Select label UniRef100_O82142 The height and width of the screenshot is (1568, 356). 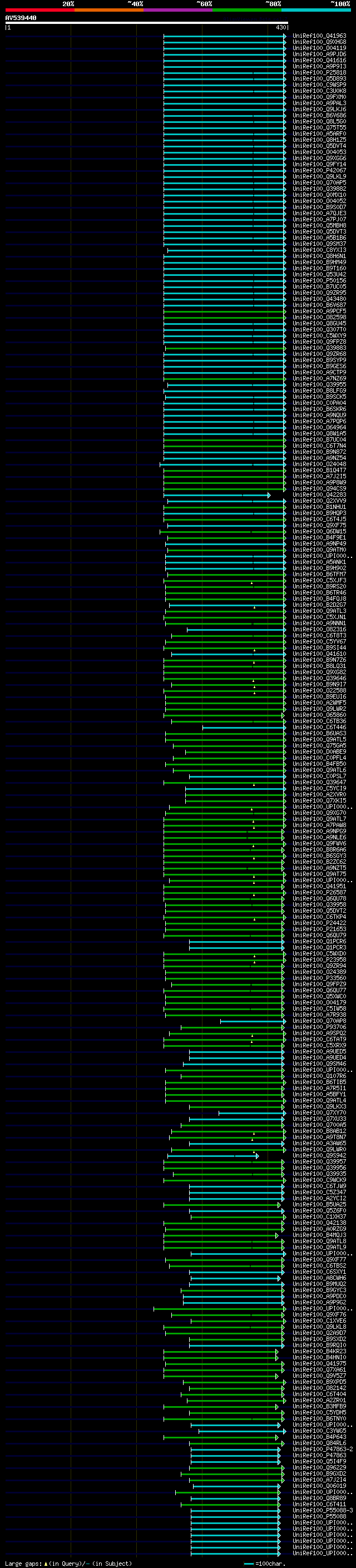319,1388
